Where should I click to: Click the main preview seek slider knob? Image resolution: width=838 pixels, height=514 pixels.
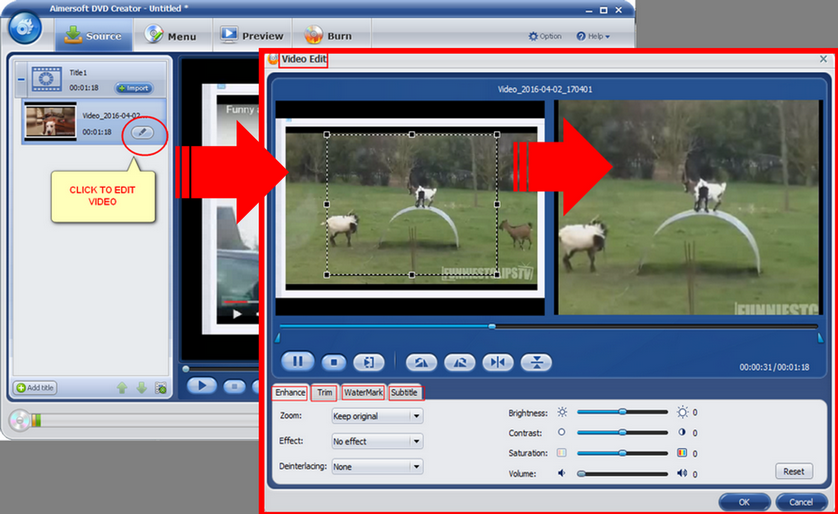186,369
